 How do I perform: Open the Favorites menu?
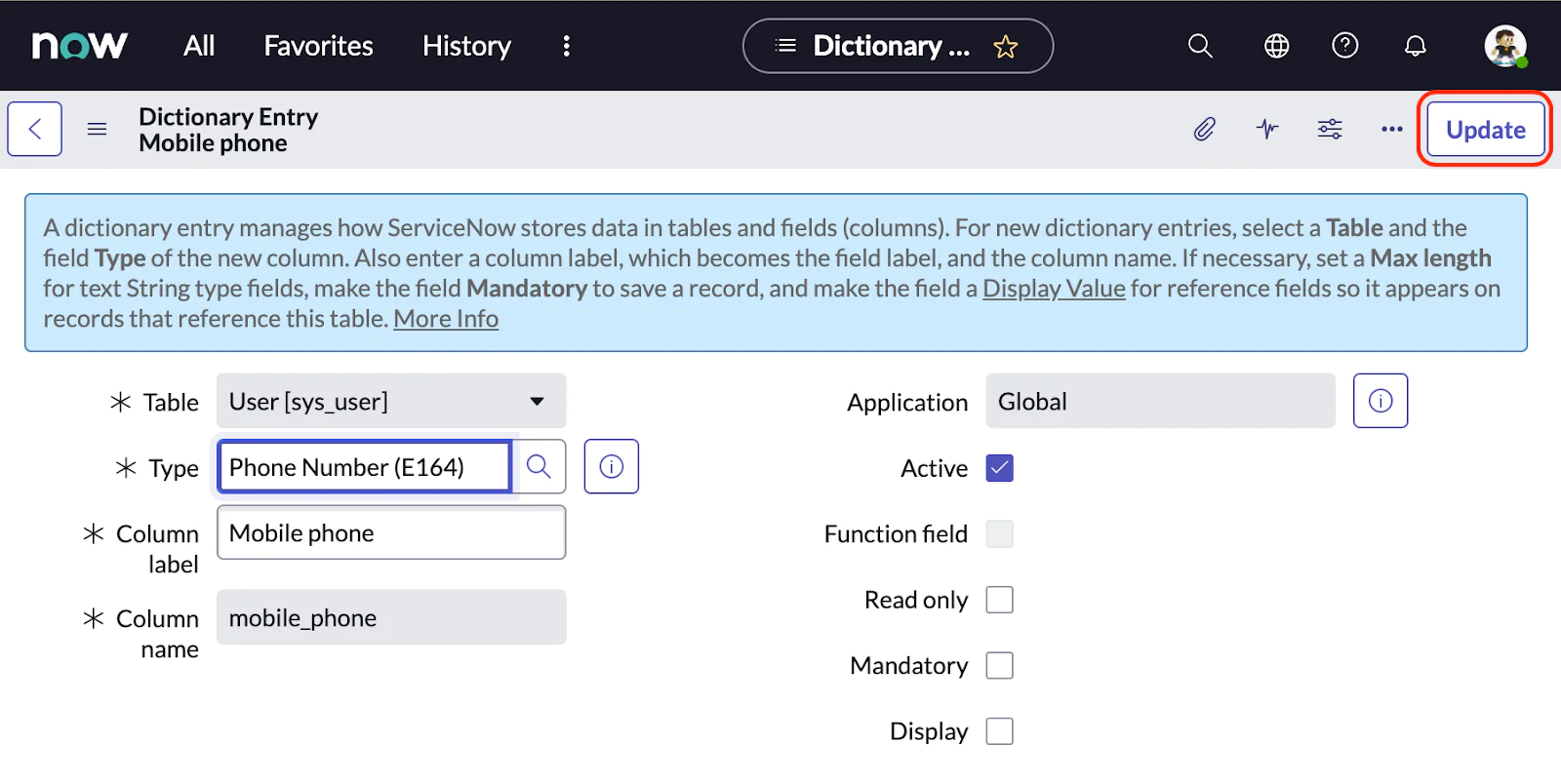click(318, 46)
